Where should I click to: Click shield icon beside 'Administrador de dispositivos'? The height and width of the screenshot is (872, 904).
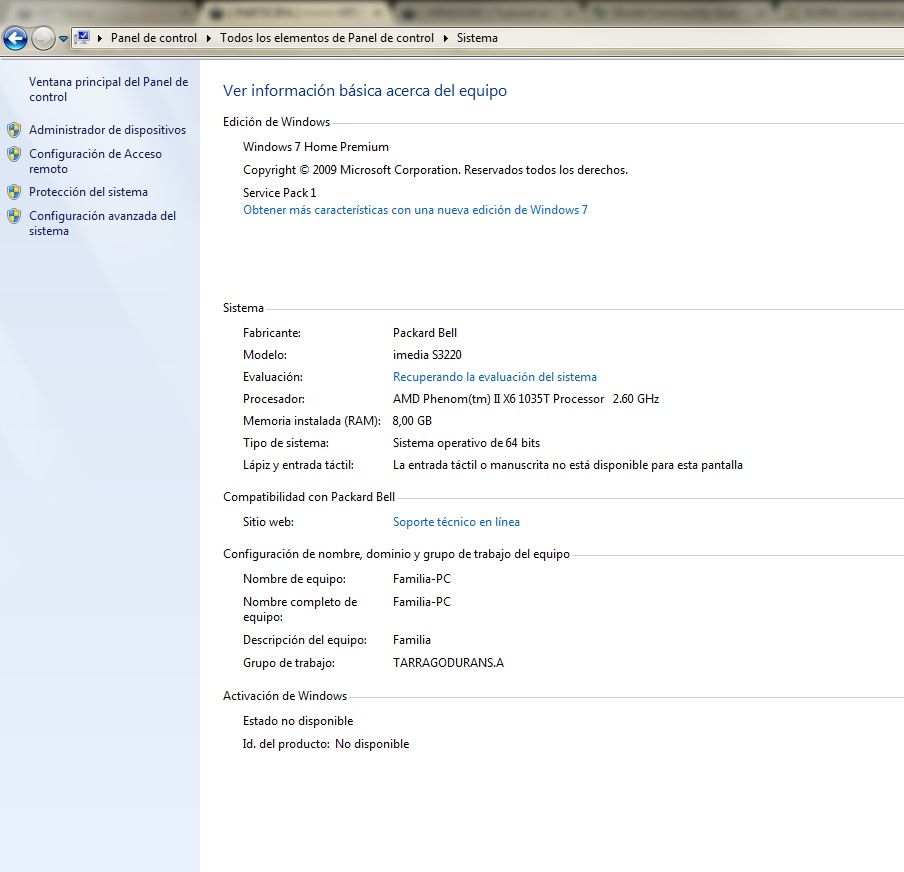tap(14, 130)
